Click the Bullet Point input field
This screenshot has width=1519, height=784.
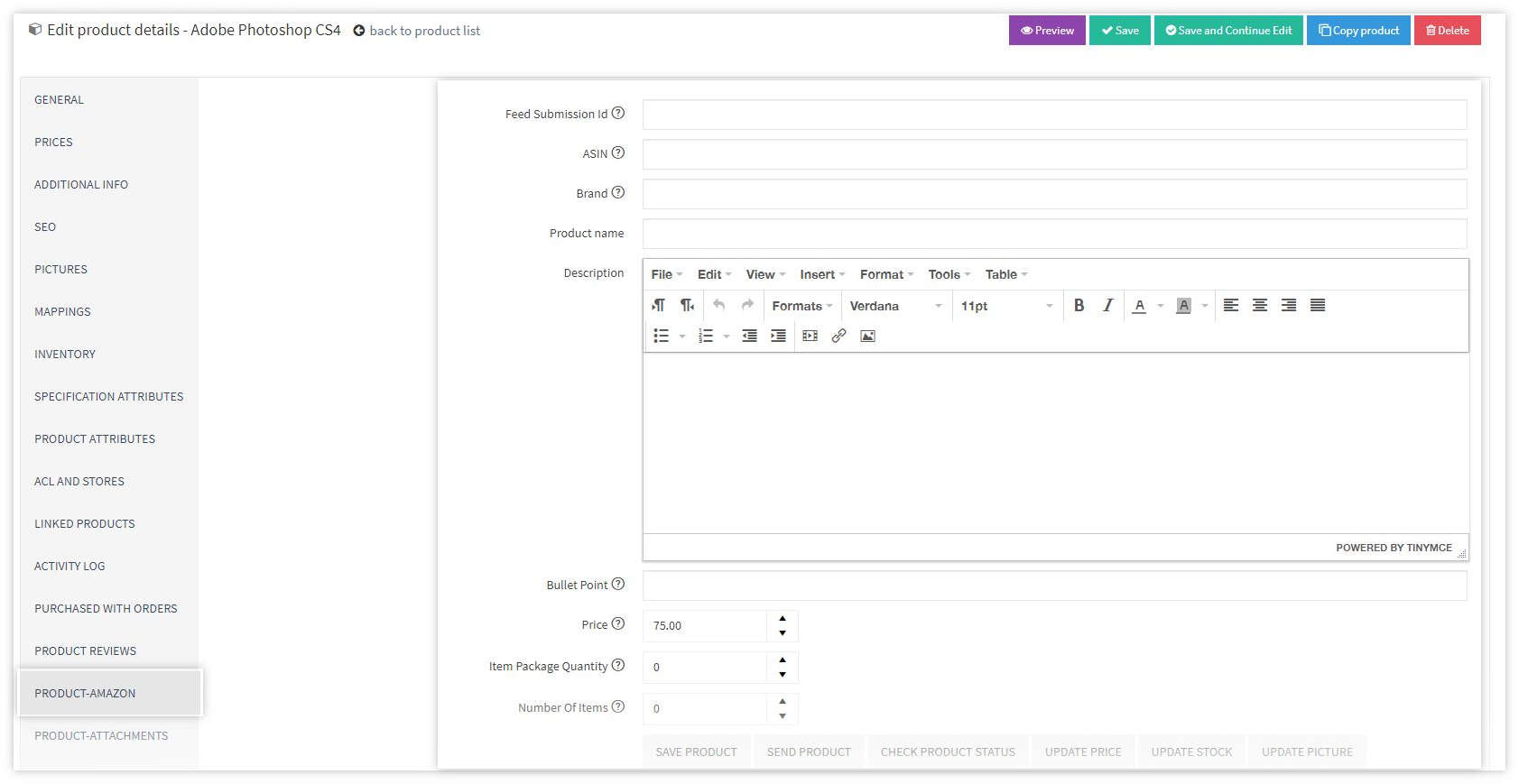(x=1054, y=586)
